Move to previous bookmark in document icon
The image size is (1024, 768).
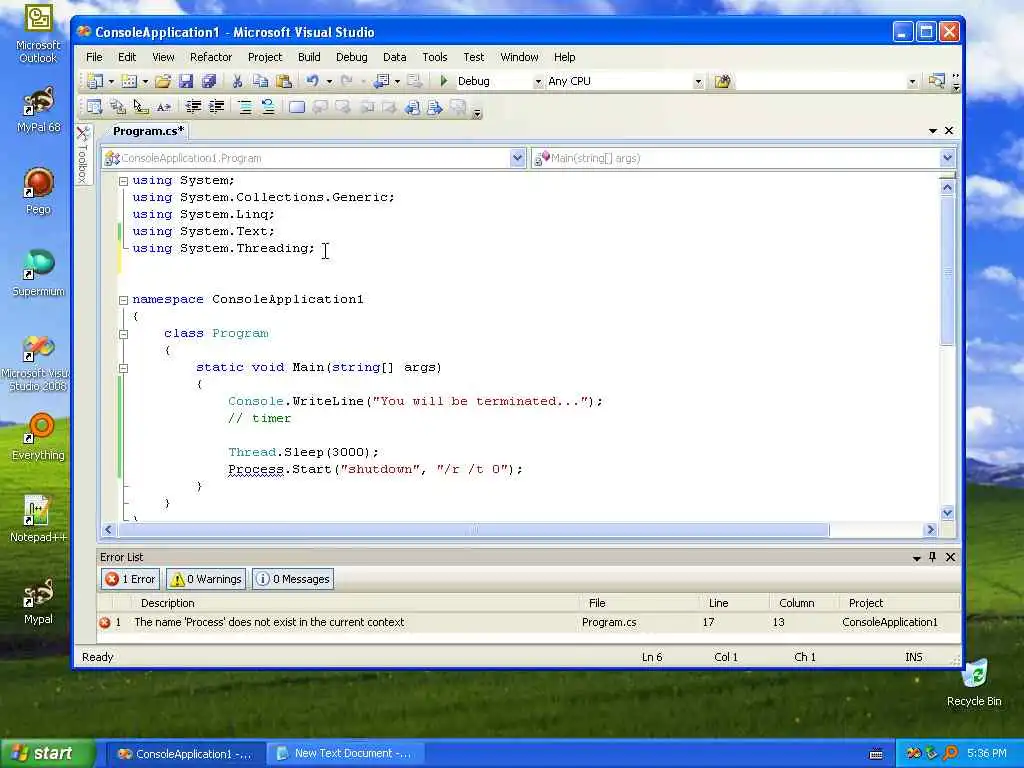(411, 107)
